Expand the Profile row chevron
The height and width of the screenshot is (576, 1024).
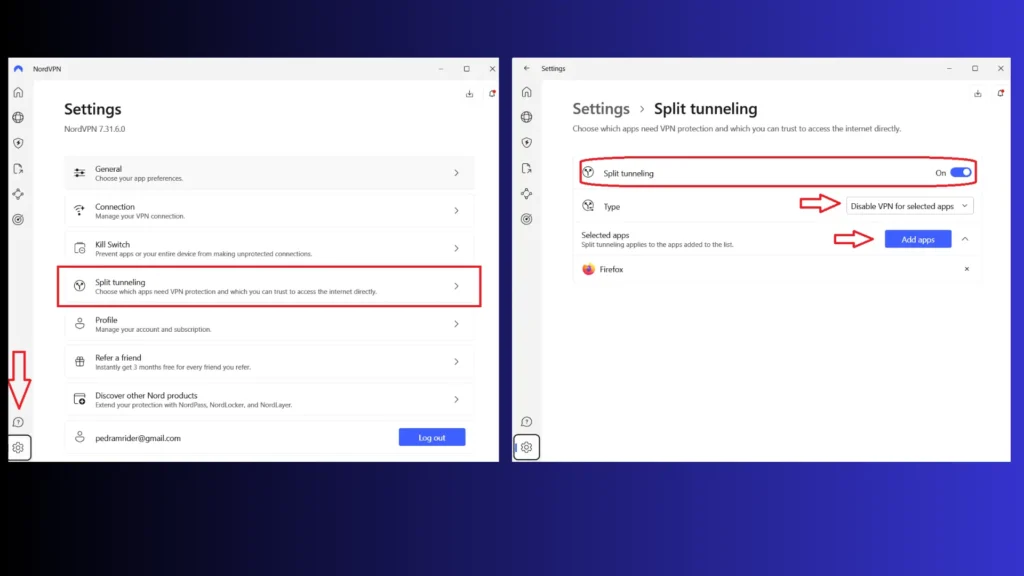[x=456, y=324]
